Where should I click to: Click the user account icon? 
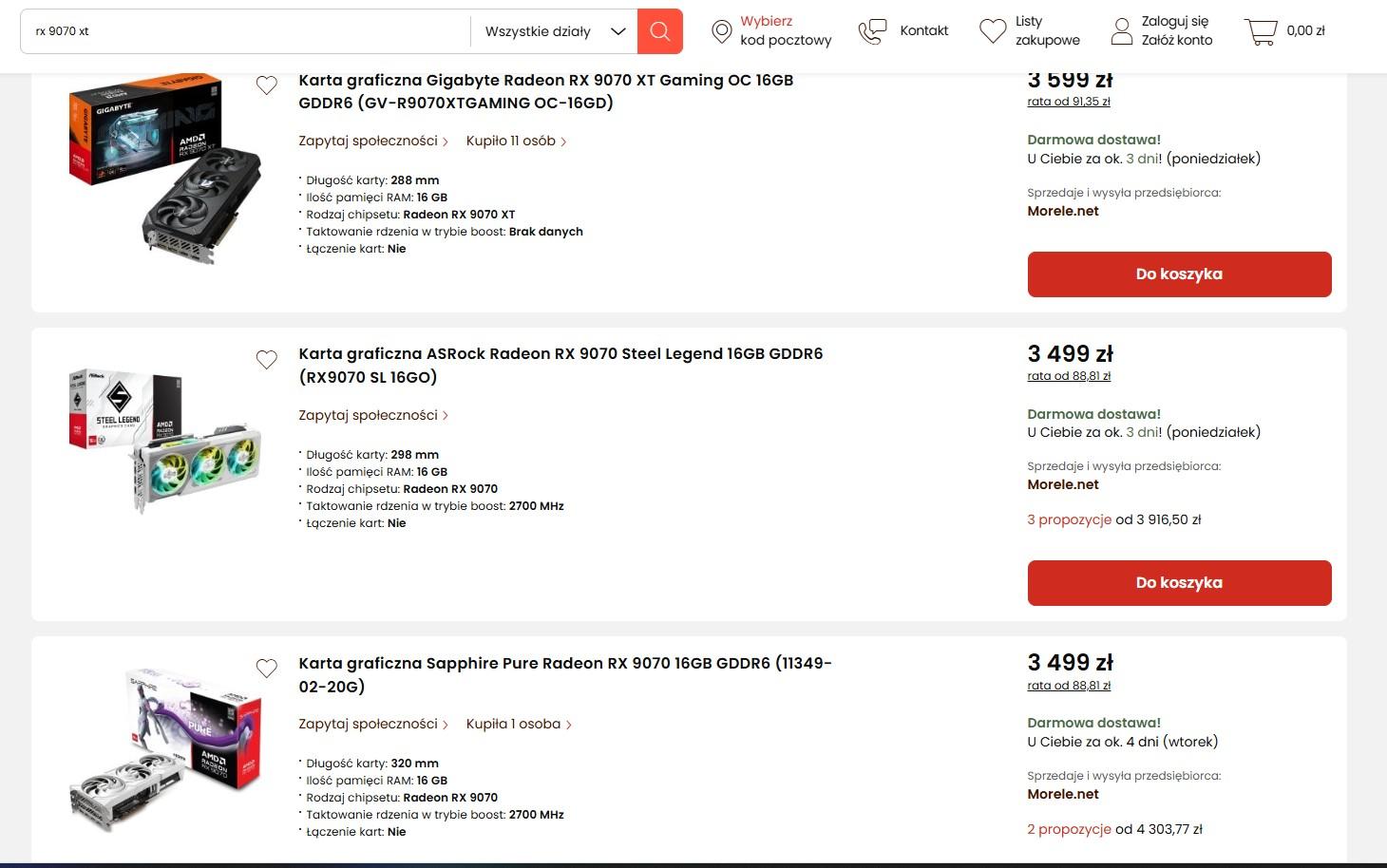1122,31
